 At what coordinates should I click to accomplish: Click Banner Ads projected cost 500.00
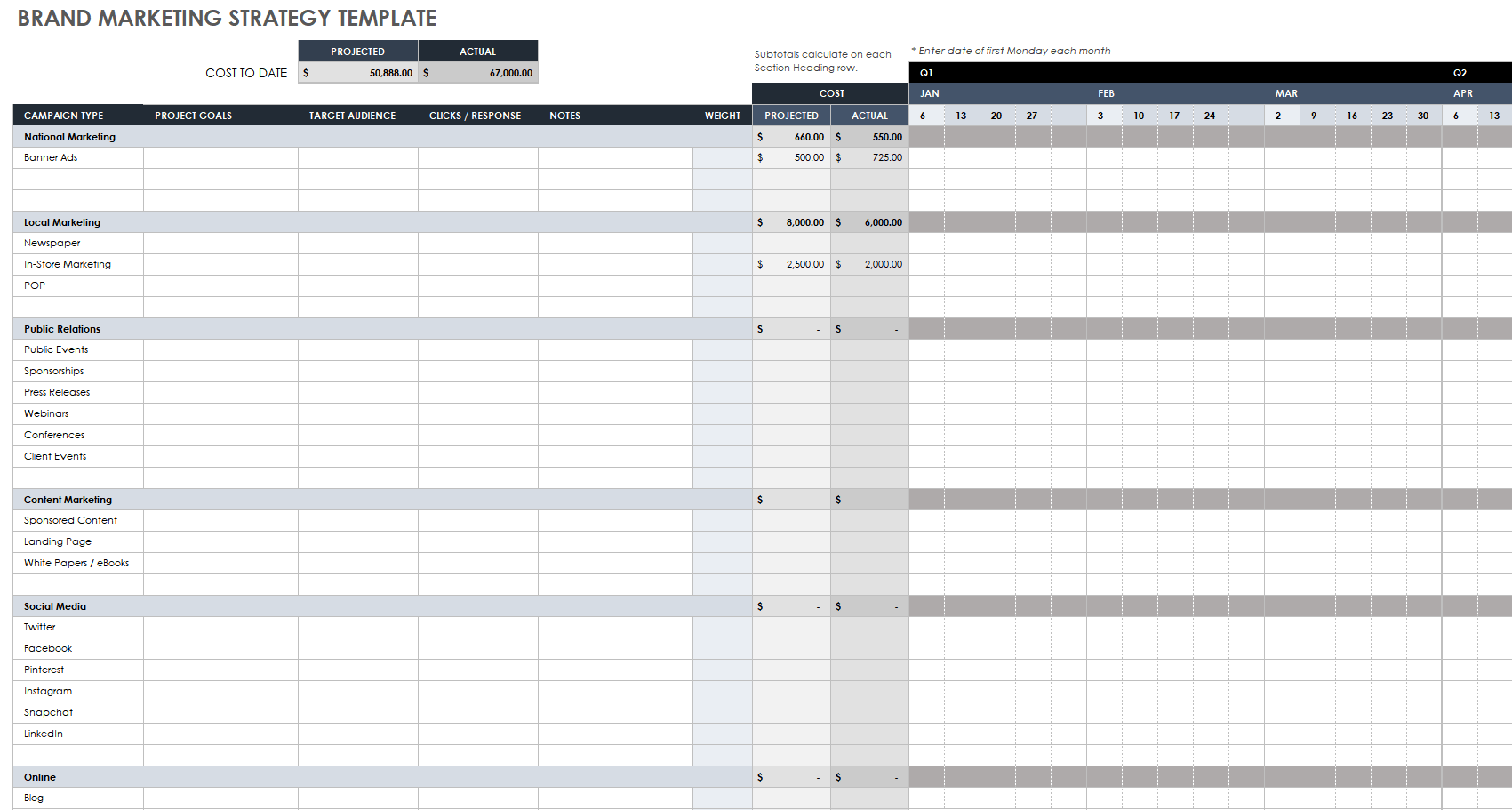(x=791, y=157)
